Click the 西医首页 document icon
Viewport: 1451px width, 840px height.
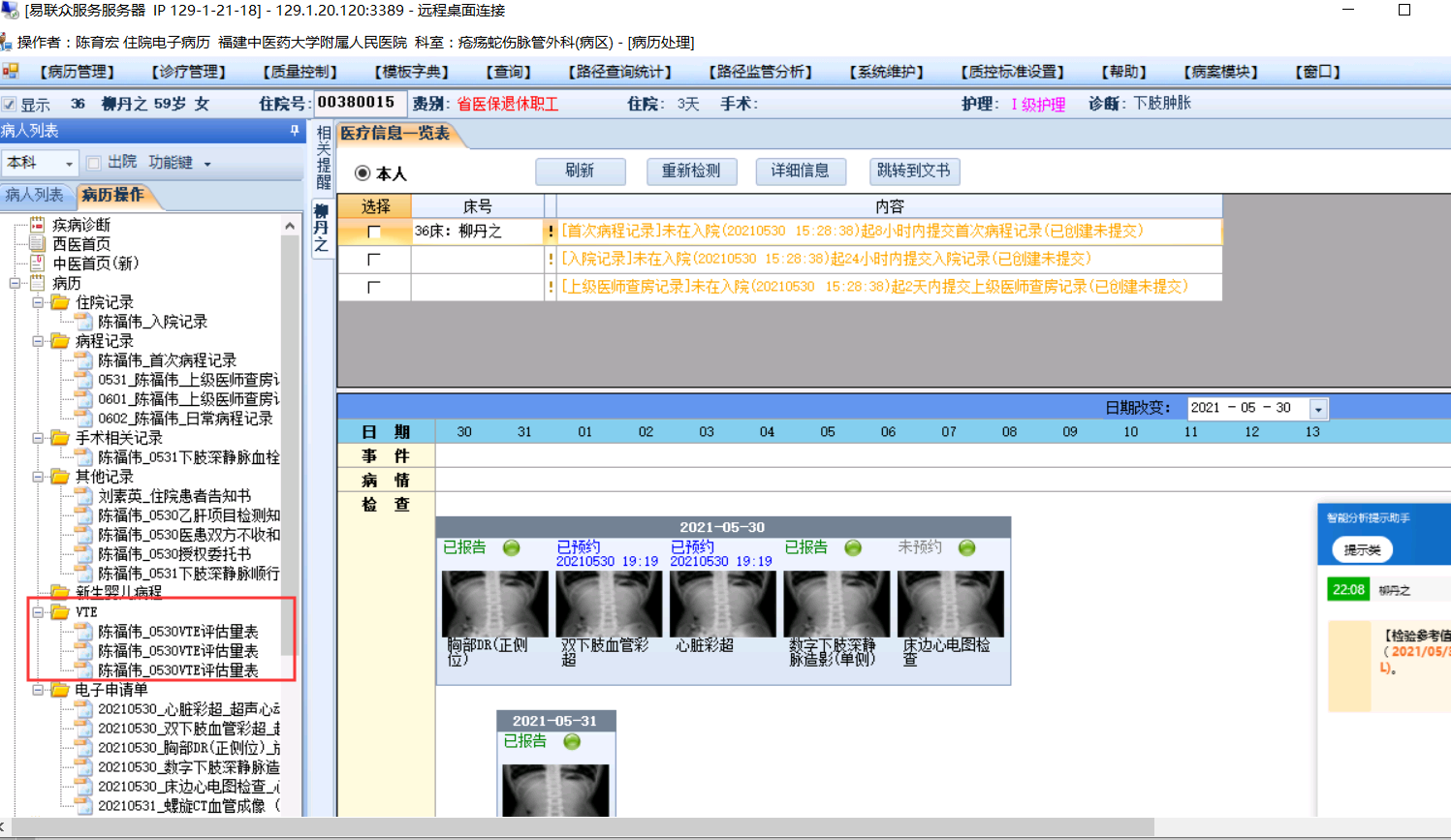pyautogui.click(x=38, y=244)
